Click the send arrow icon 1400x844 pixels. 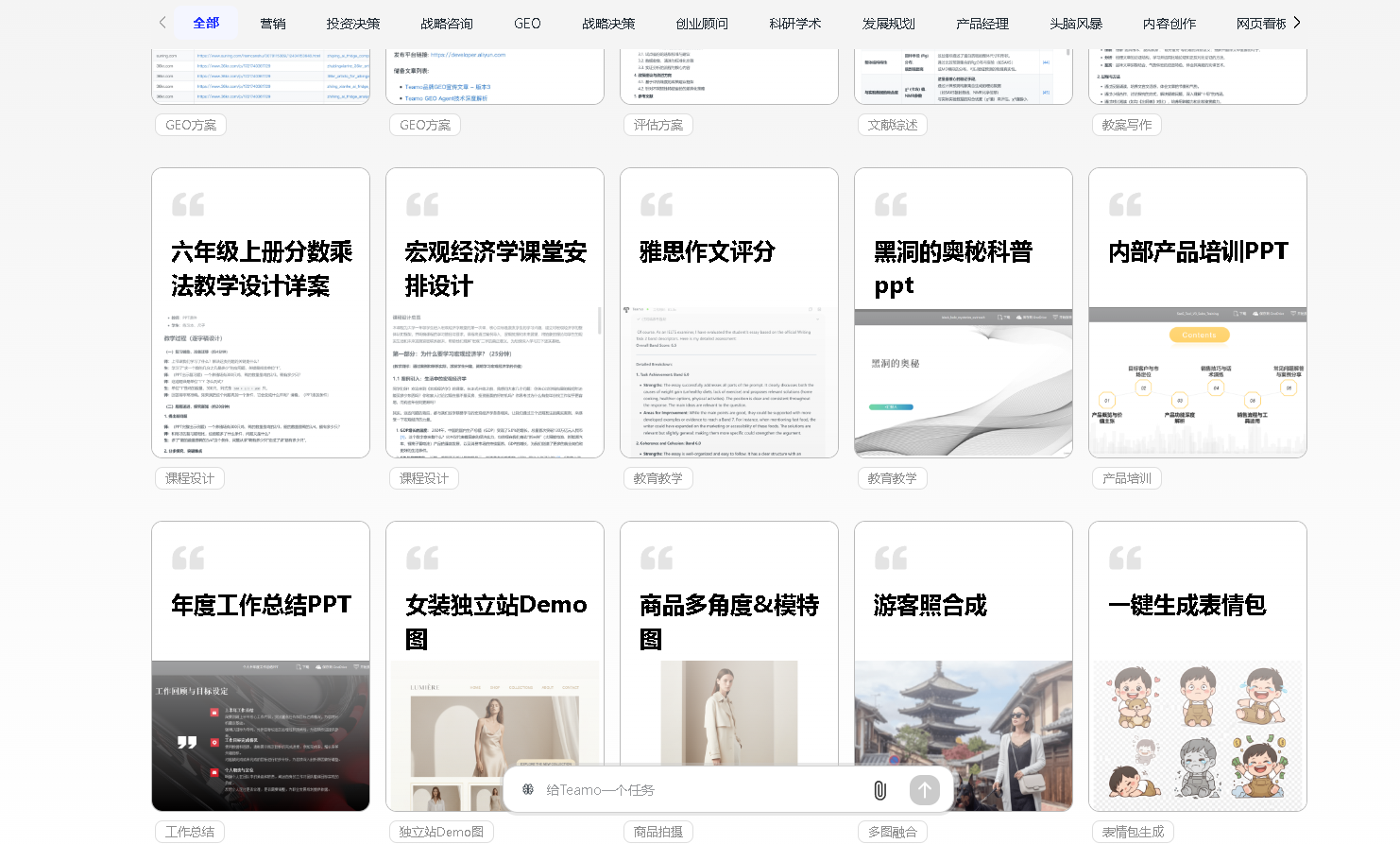click(x=924, y=790)
